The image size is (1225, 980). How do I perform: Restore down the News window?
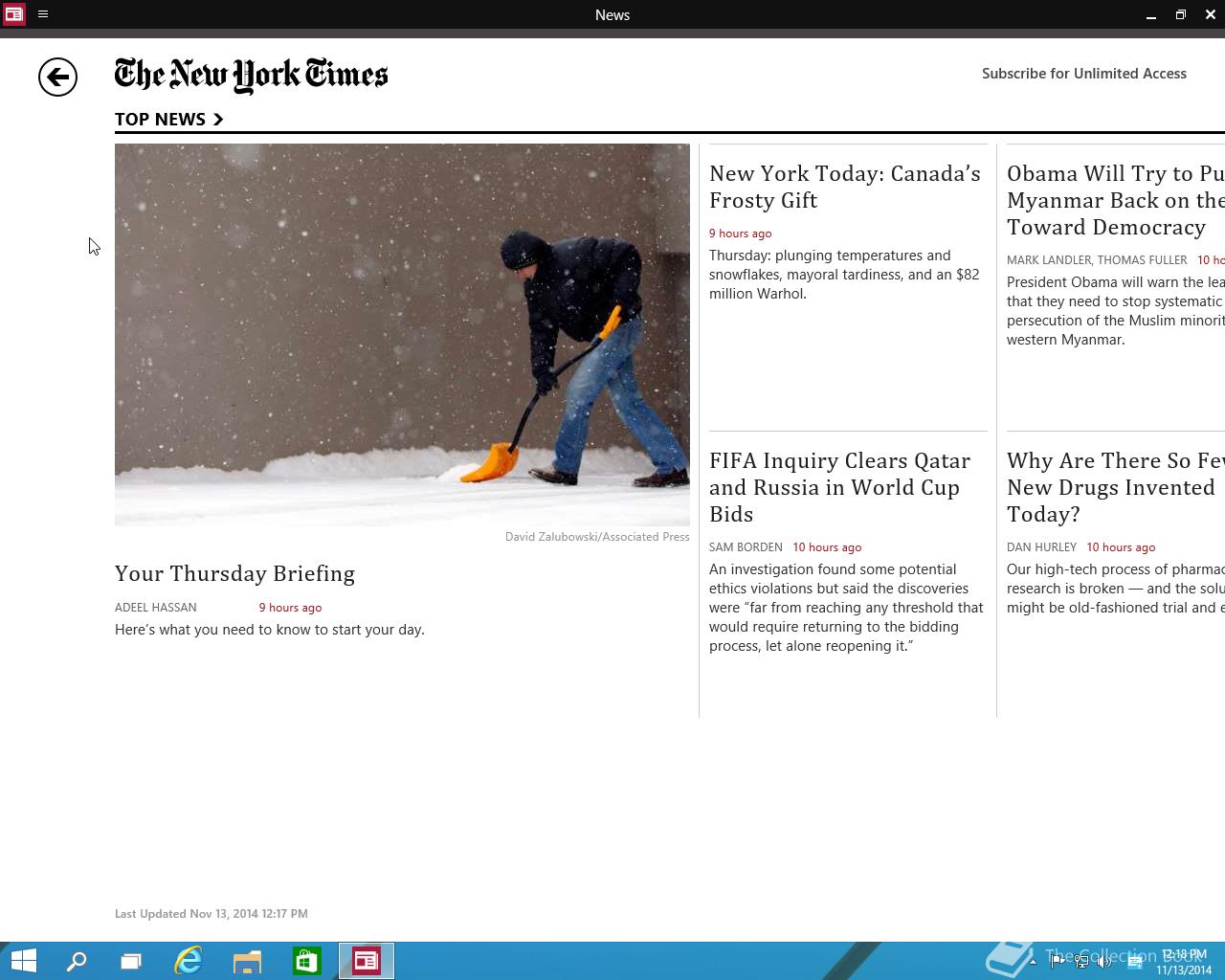(1181, 14)
